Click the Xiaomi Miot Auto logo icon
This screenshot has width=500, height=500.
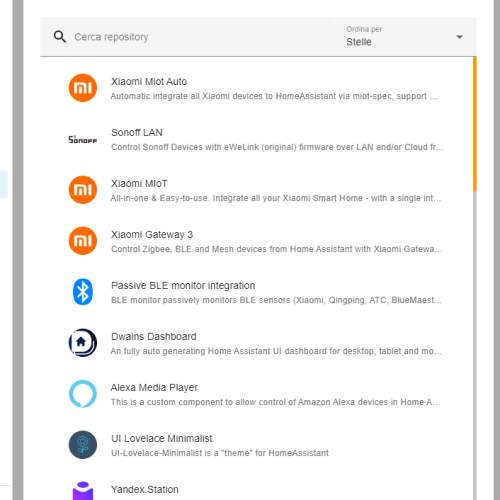point(83,88)
